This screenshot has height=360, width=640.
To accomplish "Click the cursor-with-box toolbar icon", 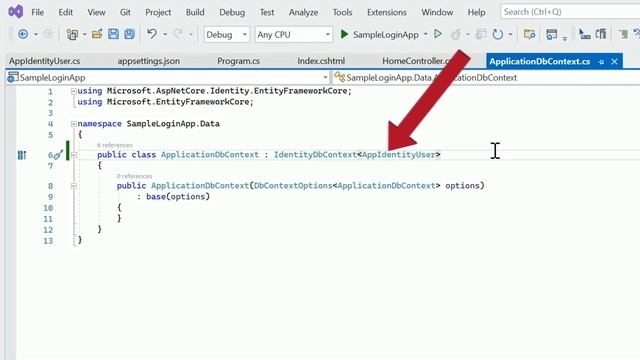I will coord(584,34).
